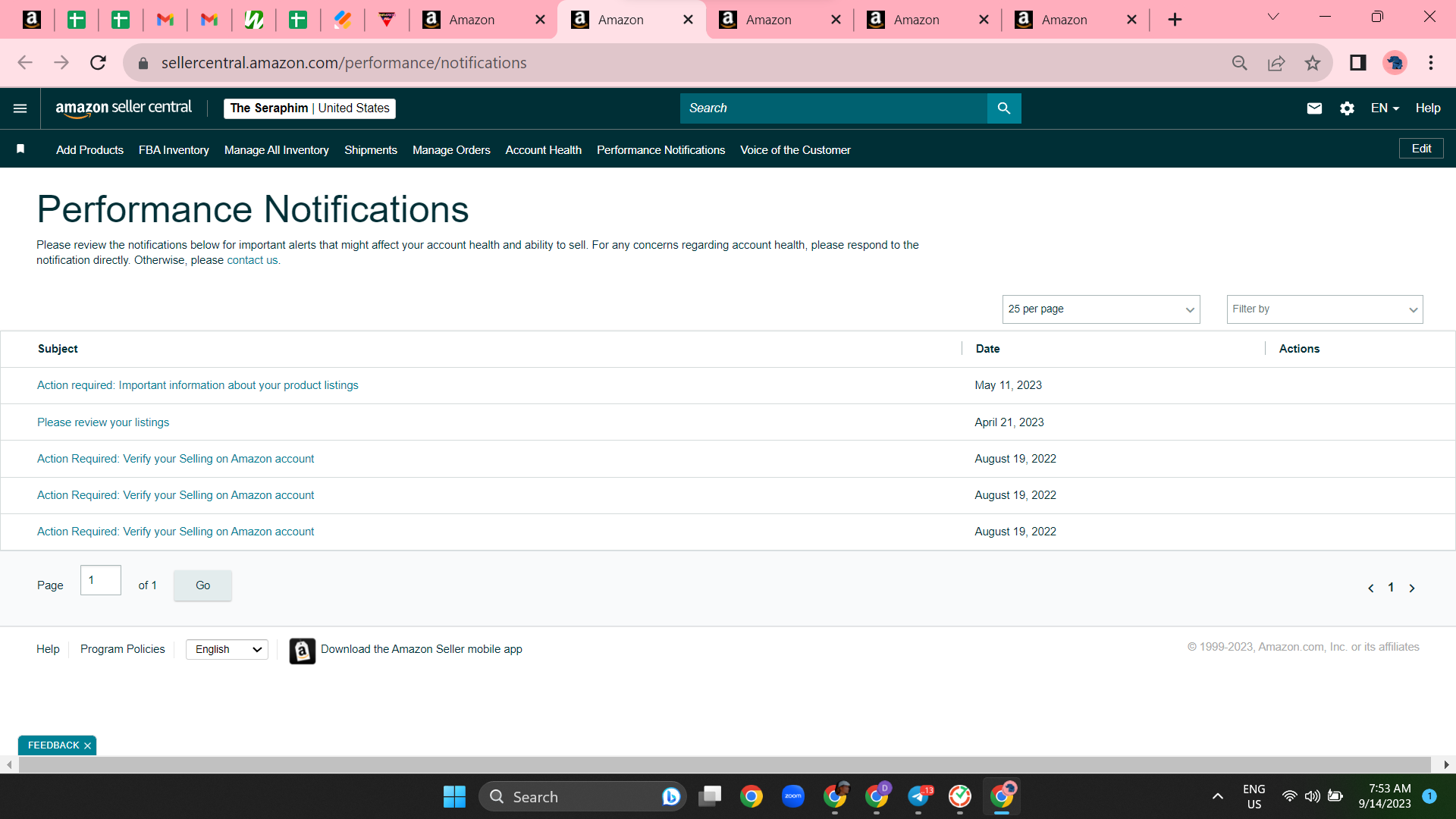Go to next notifications page arrow
The width and height of the screenshot is (1456, 819).
coord(1412,588)
